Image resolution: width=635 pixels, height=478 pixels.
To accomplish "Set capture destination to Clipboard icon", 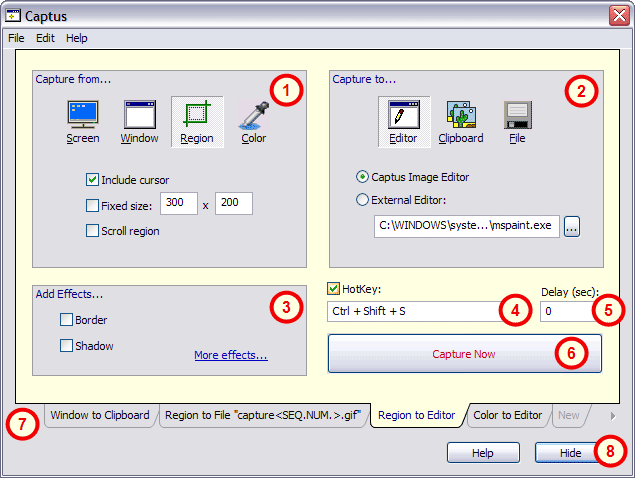I will [460, 116].
